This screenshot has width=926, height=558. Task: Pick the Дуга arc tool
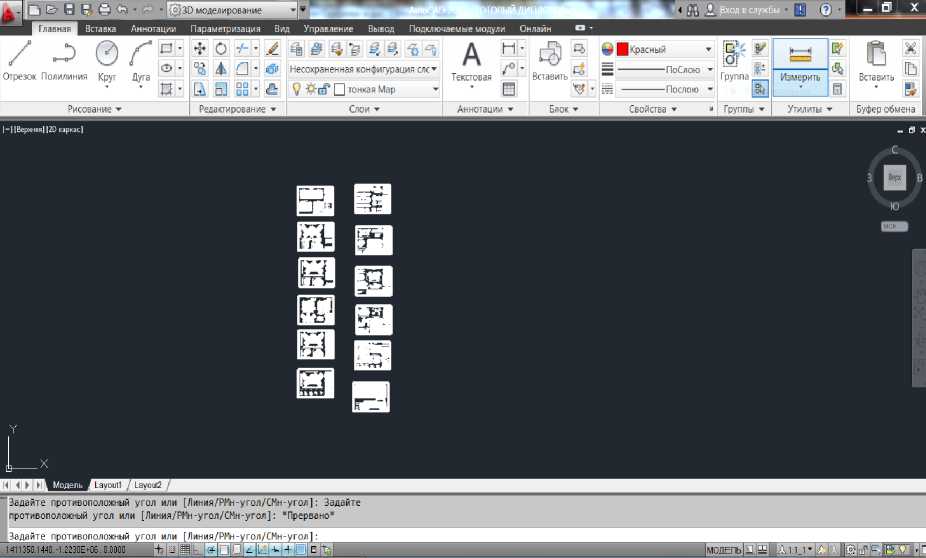pyautogui.click(x=140, y=62)
